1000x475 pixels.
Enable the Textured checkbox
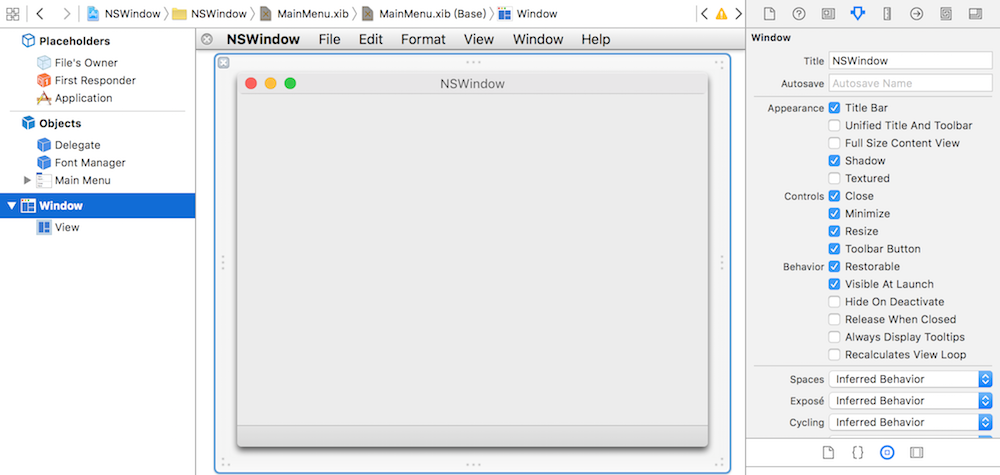[x=834, y=179]
